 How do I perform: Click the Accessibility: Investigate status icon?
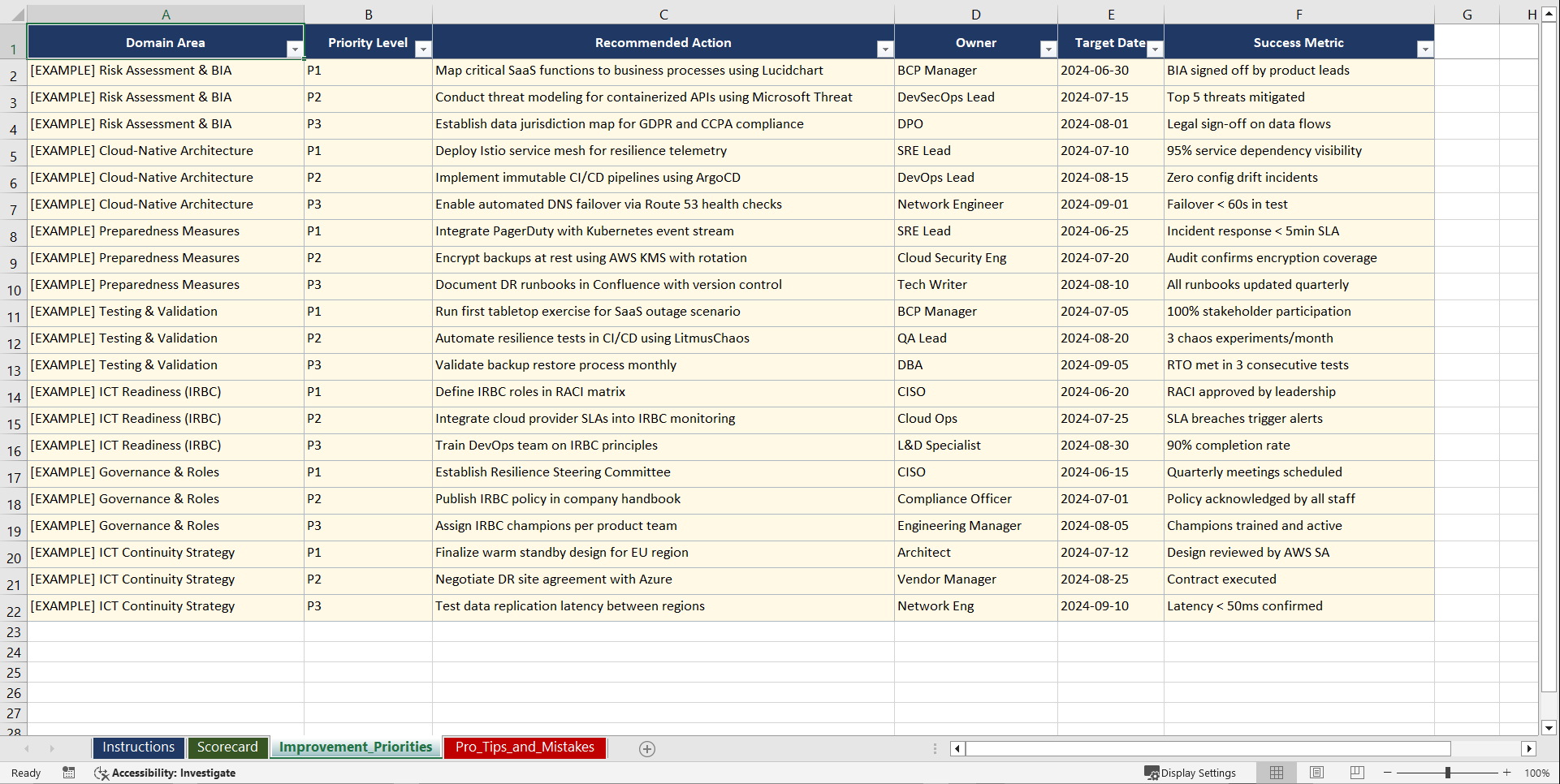coord(102,773)
